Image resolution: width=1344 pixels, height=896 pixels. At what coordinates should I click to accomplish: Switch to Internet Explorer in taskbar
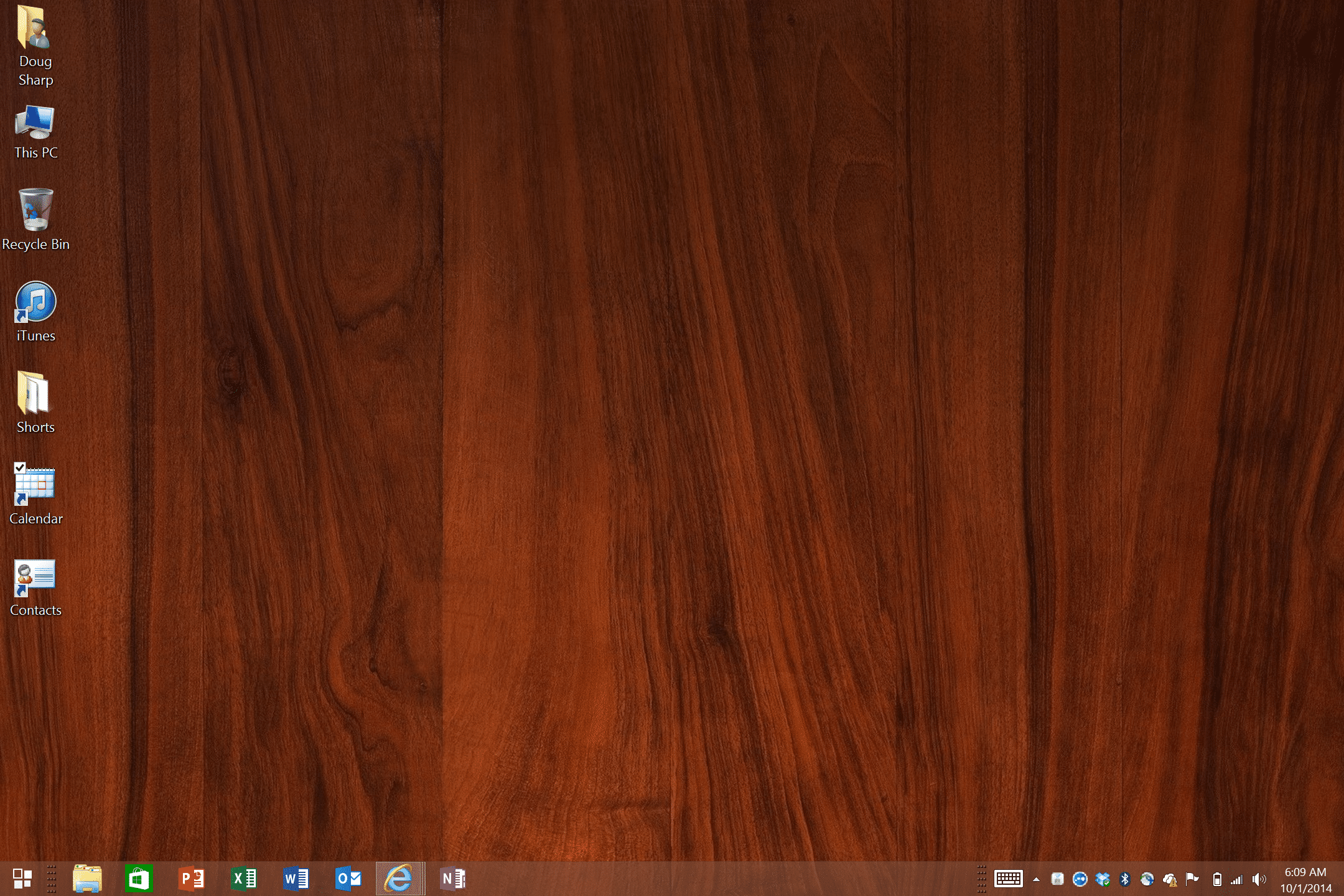coord(400,879)
